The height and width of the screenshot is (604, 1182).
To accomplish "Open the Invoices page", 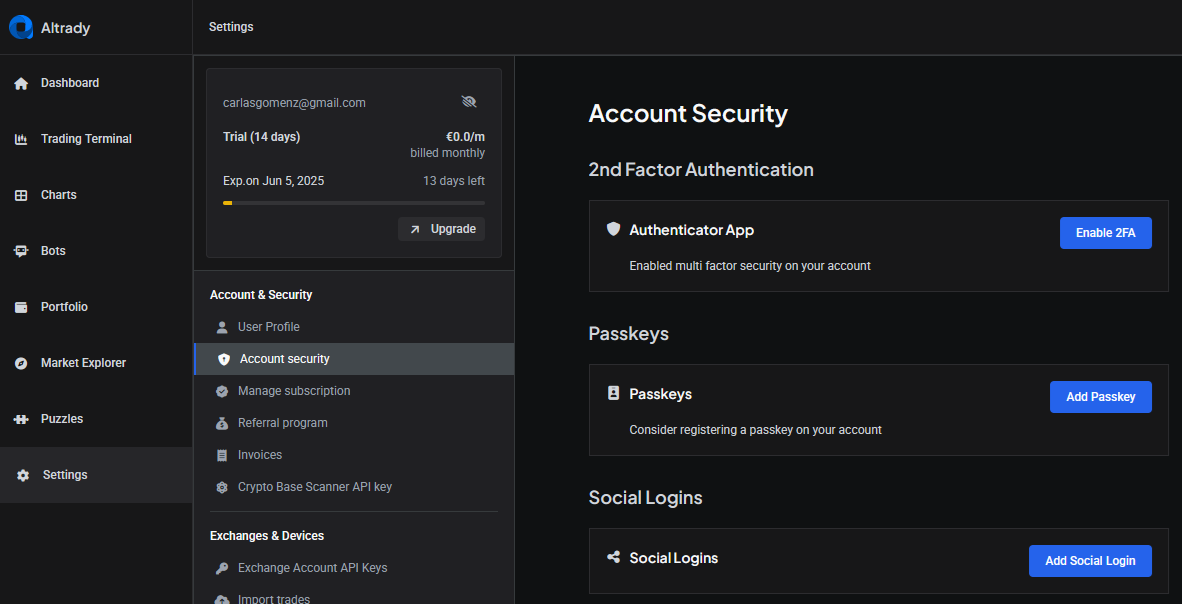I will (354, 455).
